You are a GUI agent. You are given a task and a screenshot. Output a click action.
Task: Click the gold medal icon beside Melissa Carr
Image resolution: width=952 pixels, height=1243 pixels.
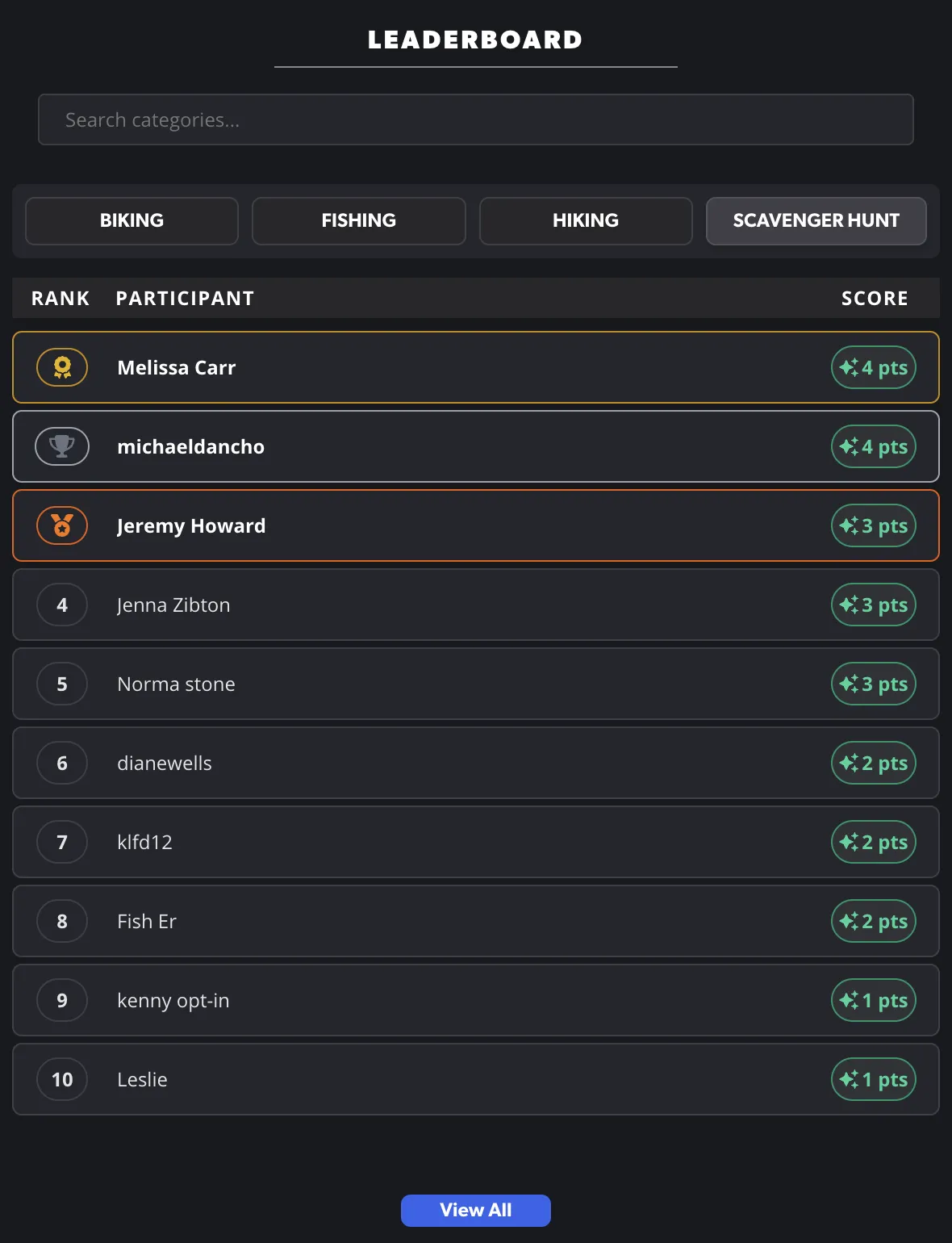61,367
